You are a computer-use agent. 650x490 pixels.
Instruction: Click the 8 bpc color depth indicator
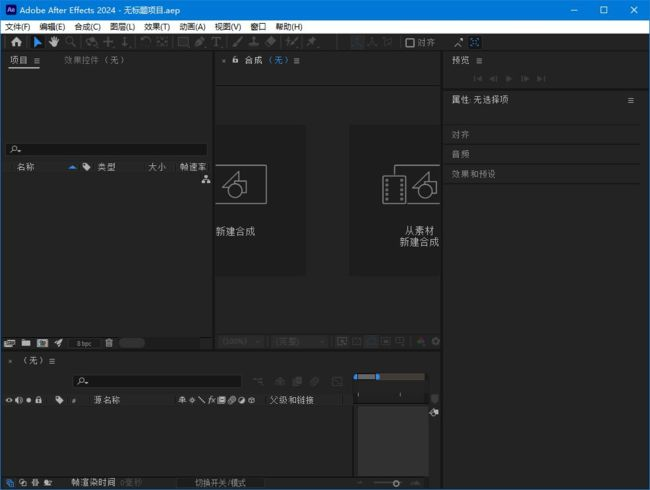point(83,343)
